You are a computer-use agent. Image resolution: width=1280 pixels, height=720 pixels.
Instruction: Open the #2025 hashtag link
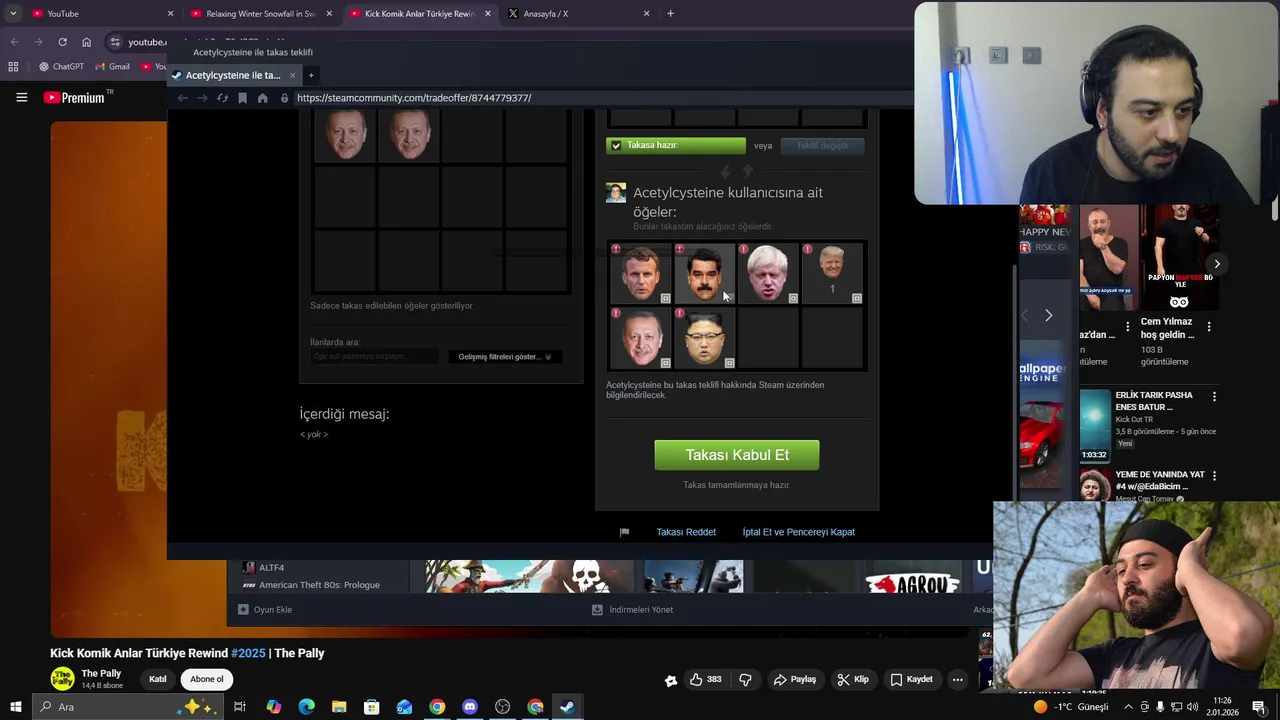pyautogui.click(x=248, y=653)
